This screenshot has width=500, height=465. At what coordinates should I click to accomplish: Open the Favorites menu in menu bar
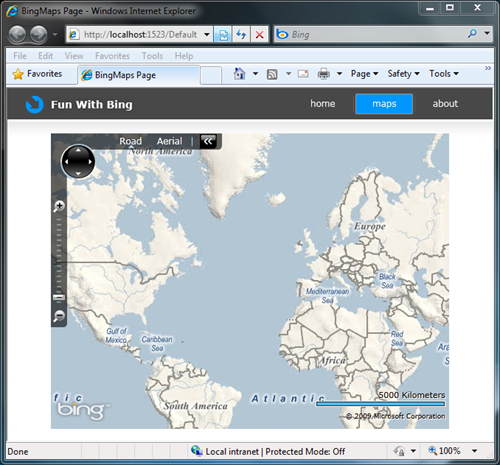point(112,56)
